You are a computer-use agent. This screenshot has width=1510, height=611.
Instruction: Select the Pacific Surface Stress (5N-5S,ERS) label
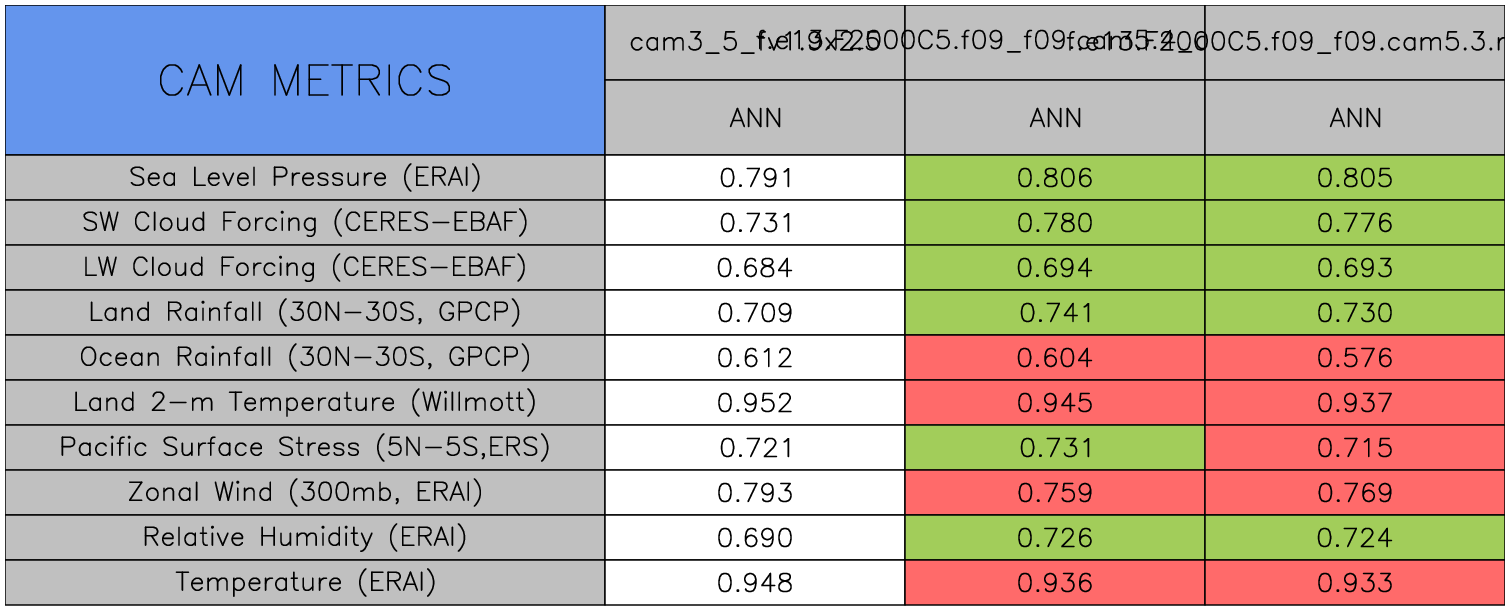pyautogui.click(x=305, y=448)
